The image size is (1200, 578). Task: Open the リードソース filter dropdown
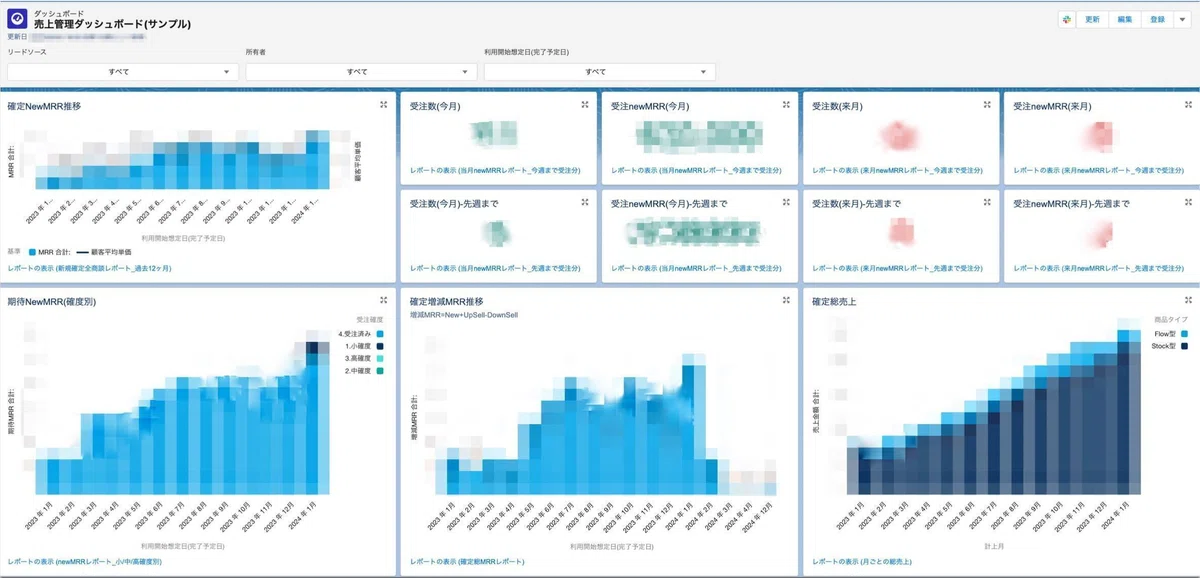123,72
